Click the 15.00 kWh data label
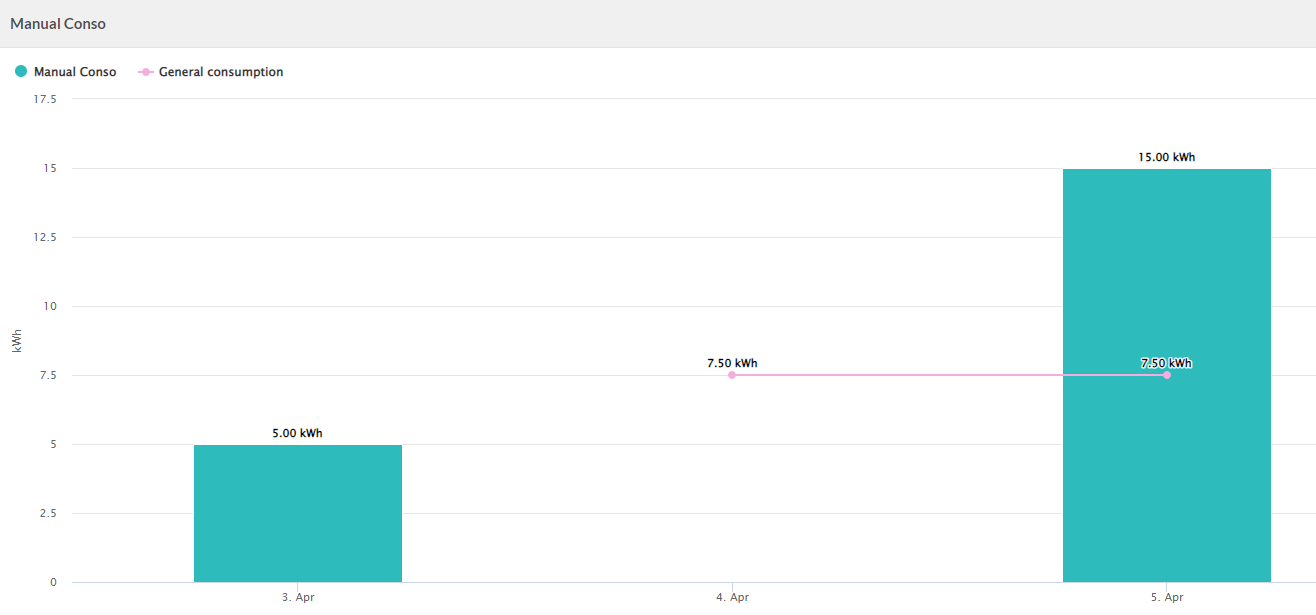The image size is (1316, 615). click(1166, 157)
